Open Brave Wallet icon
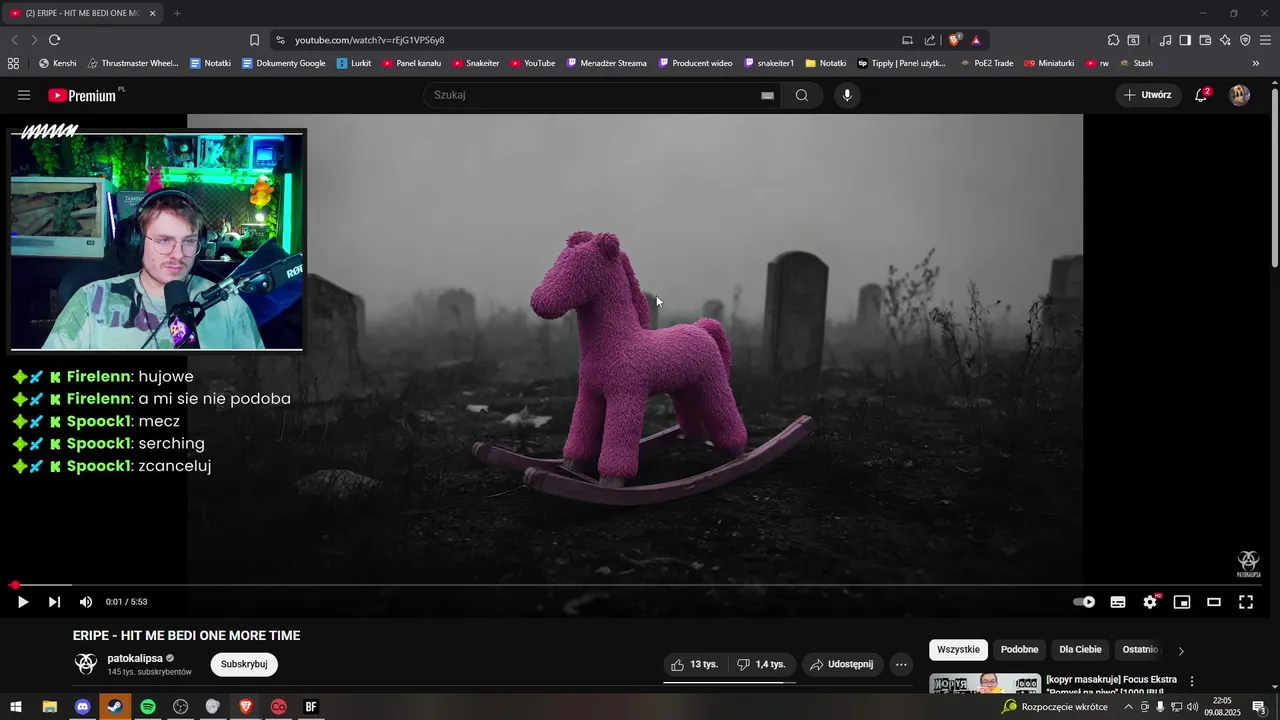The width and height of the screenshot is (1280, 720). pos(1205,40)
